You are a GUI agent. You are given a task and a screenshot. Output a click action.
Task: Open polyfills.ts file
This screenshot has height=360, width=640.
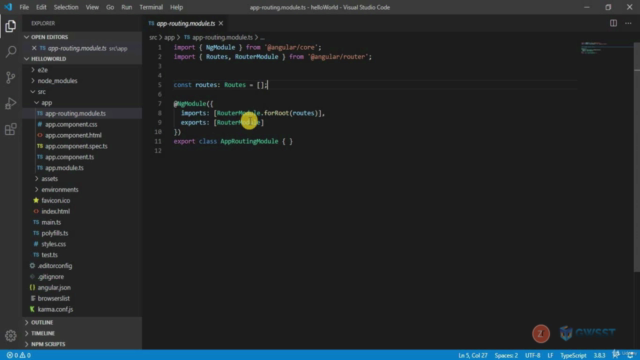click(82, 233)
